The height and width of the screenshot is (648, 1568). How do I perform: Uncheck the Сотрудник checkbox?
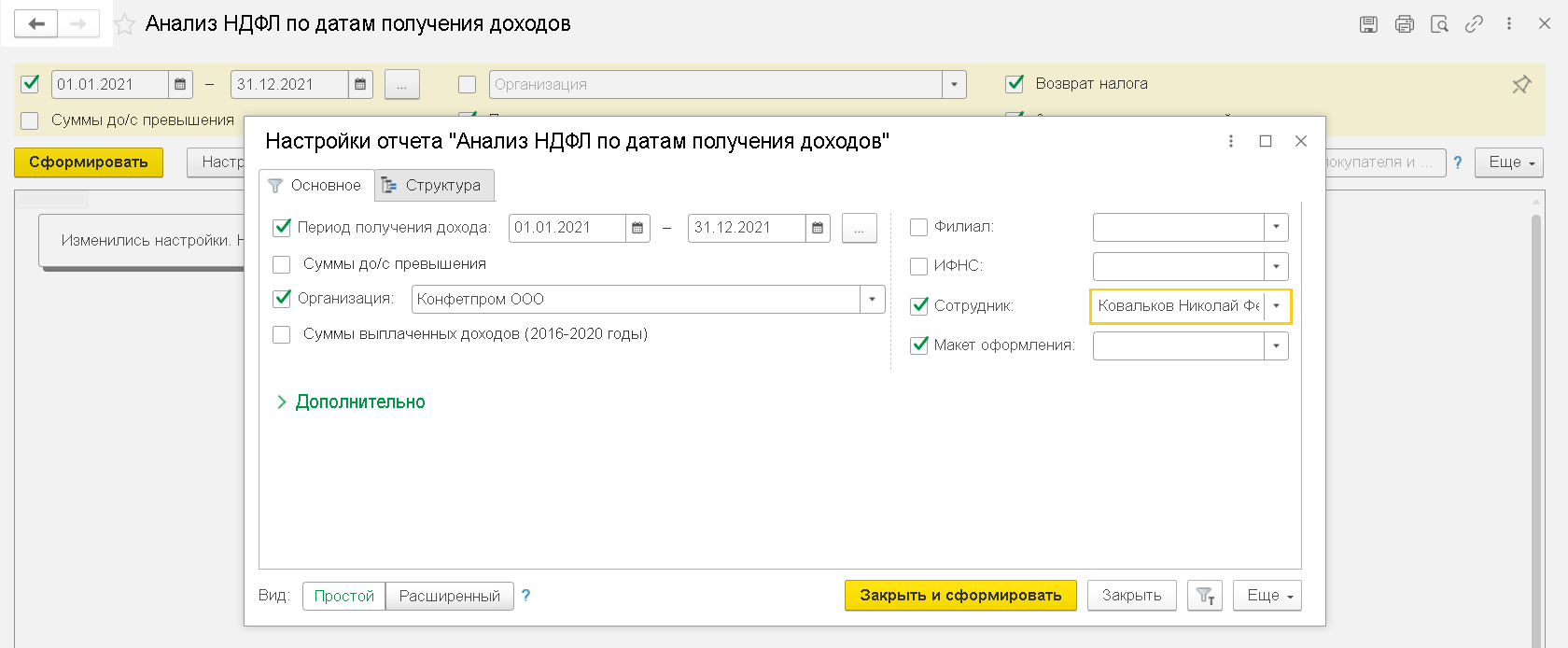tap(919, 305)
